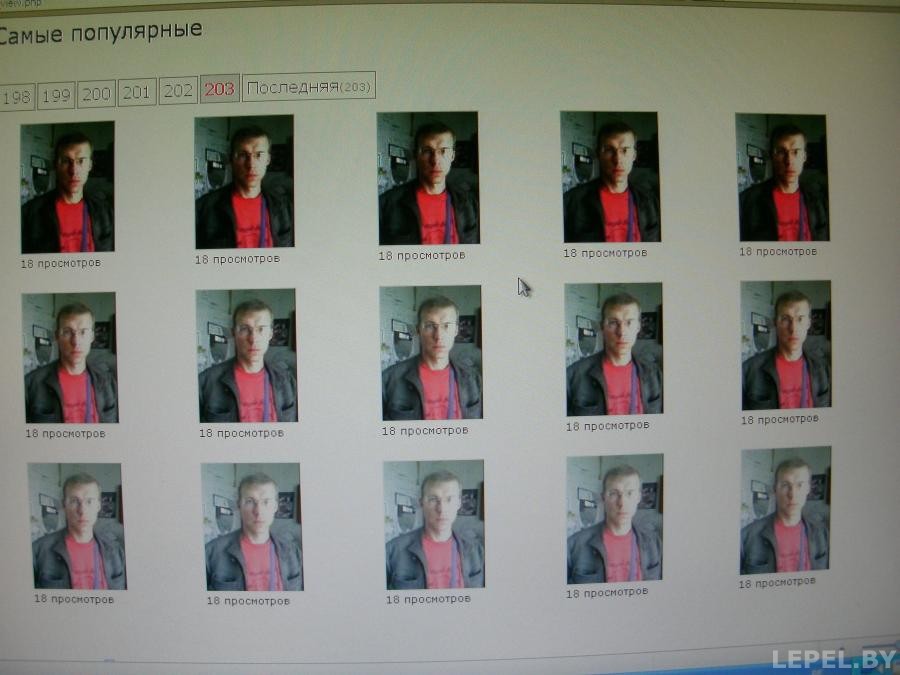The image size is (900, 675).
Task: Open third thumbnail in top row
Action: [428, 179]
